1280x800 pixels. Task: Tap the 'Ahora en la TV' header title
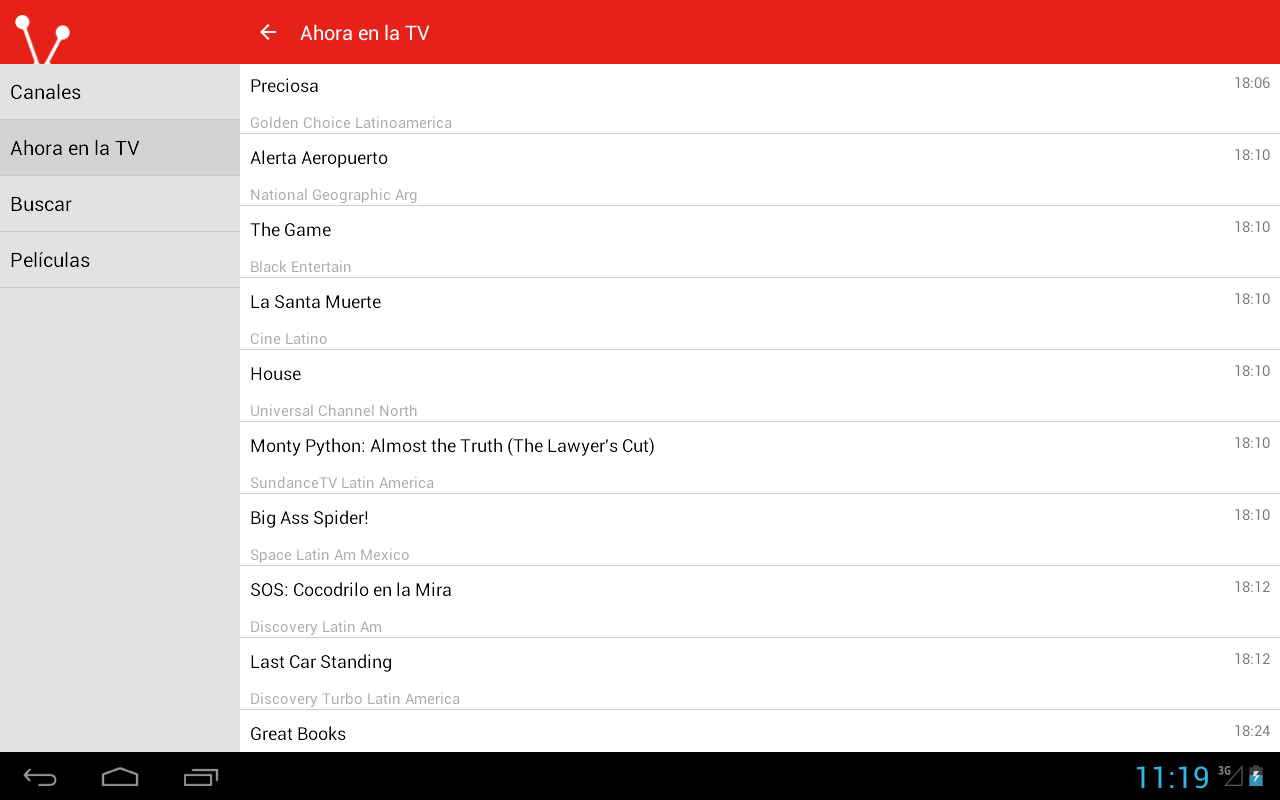[364, 33]
